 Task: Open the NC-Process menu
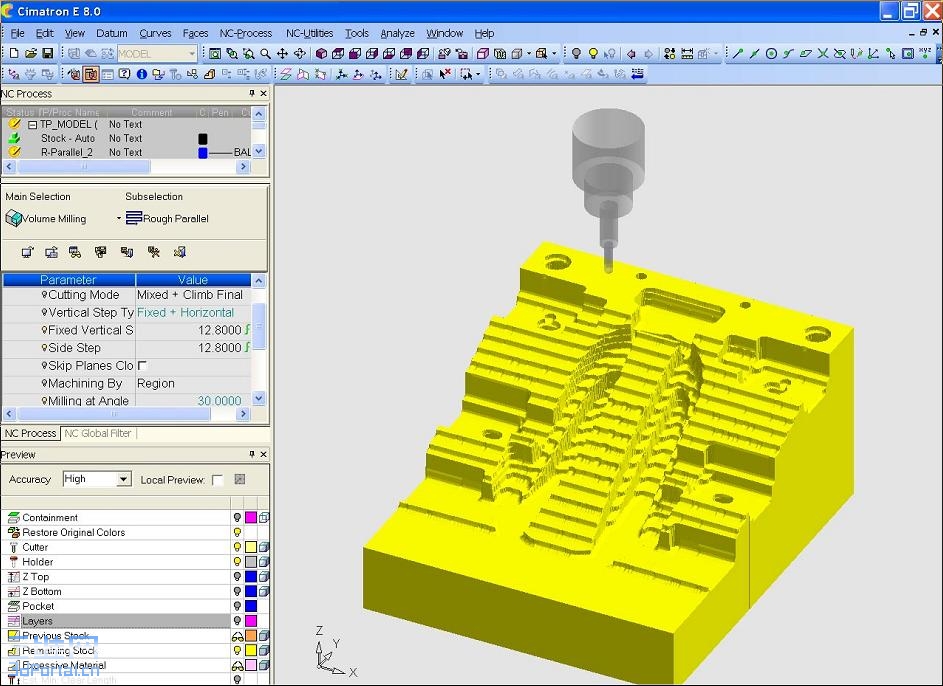tap(245, 33)
